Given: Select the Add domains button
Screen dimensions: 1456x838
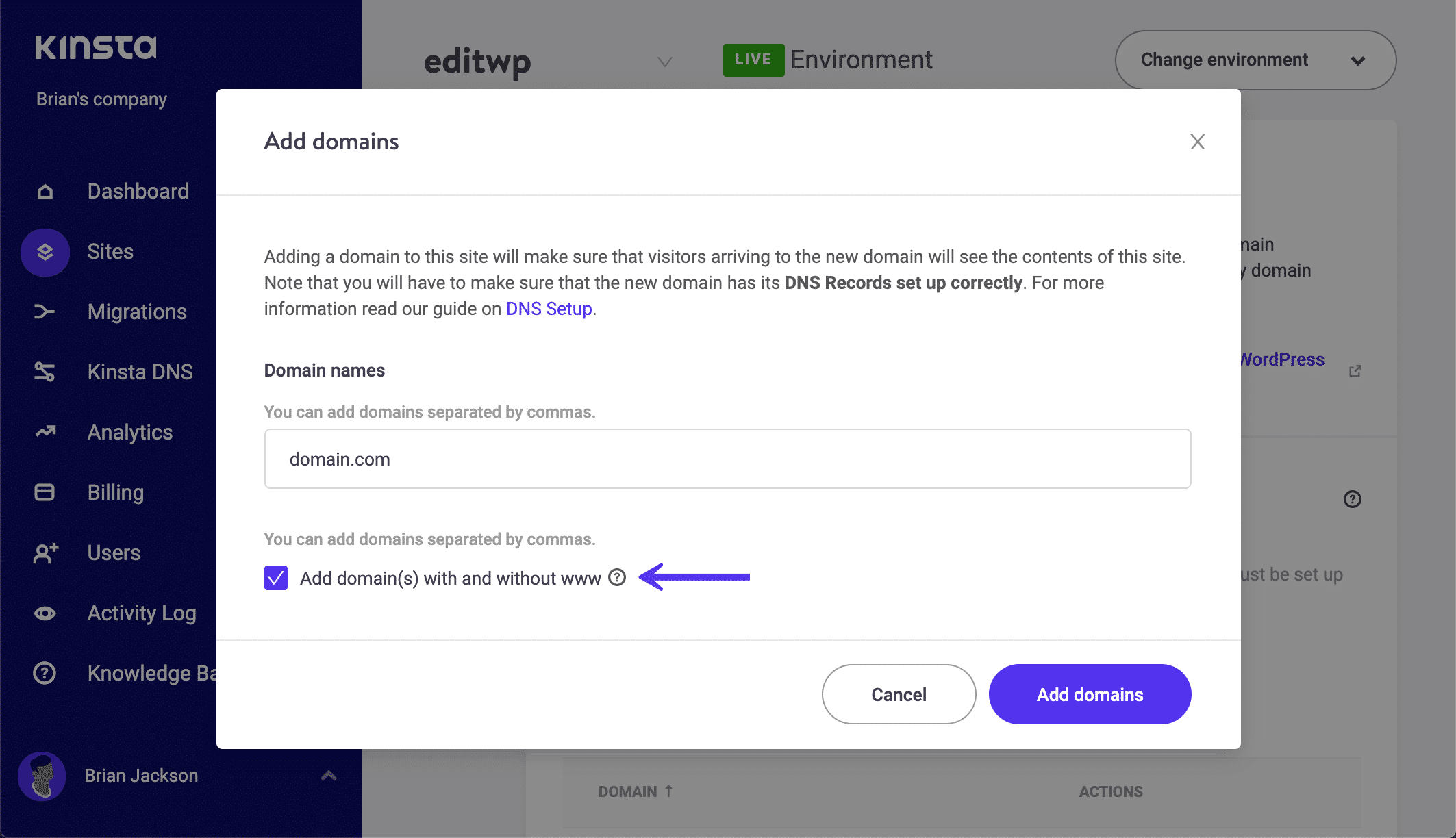Looking at the screenshot, I should click(x=1090, y=694).
